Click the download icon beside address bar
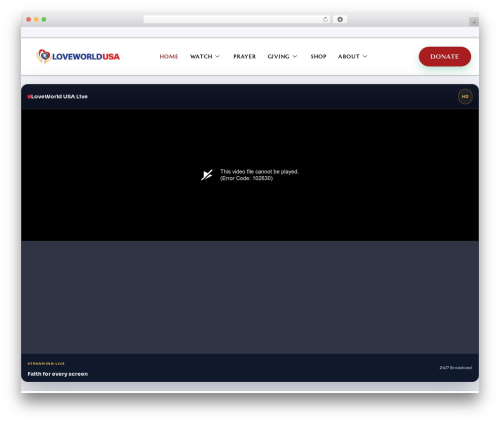This screenshot has height=423, width=500. click(x=340, y=19)
